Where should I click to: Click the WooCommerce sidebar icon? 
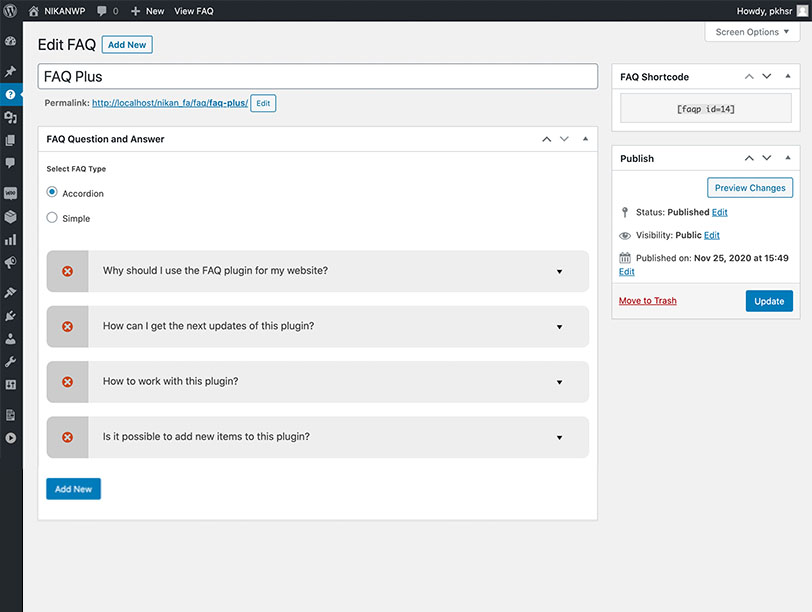(10, 192)
